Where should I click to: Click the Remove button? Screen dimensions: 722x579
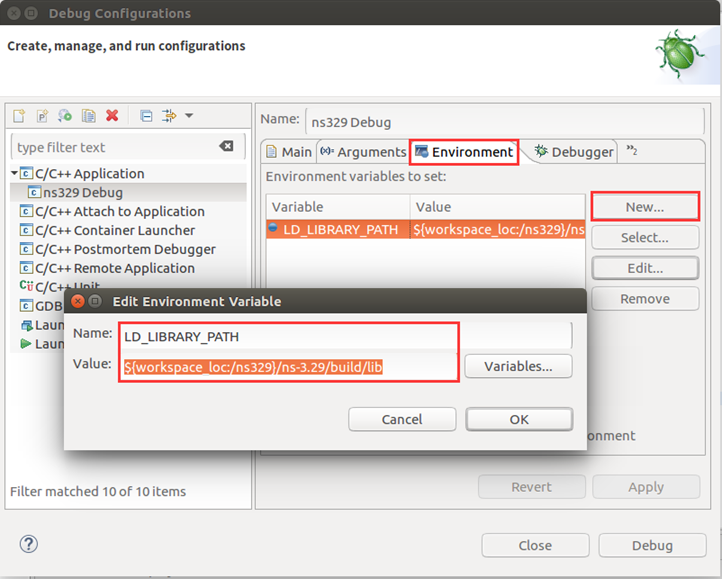pos(645,299)
